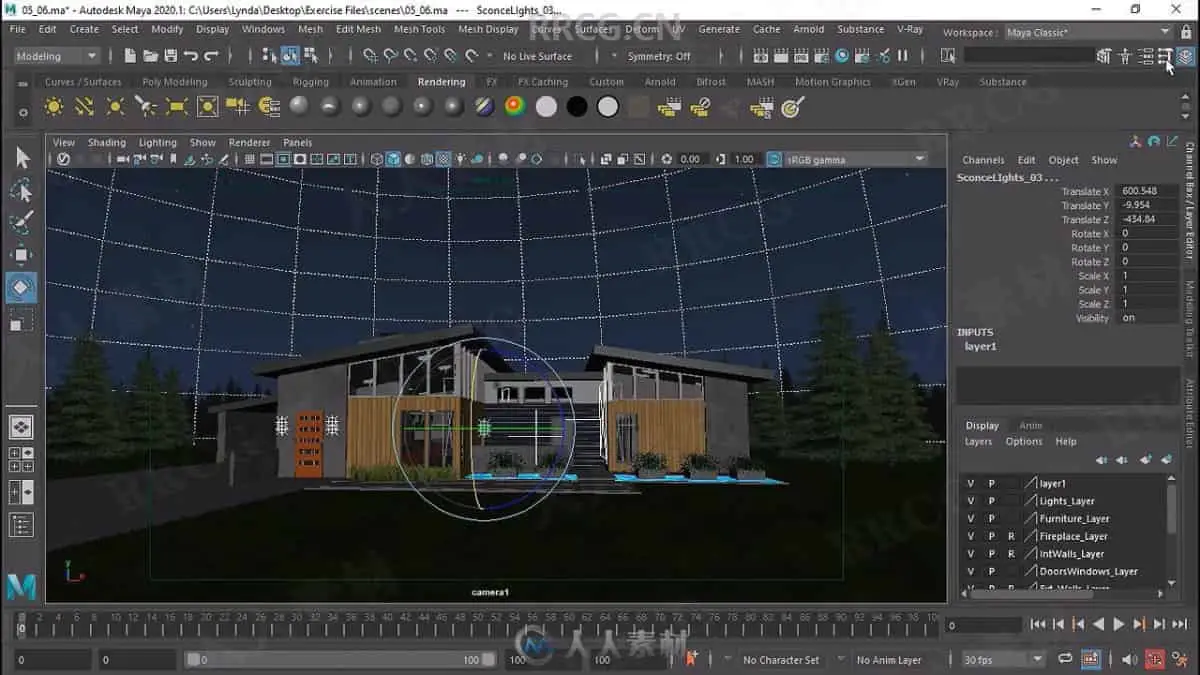Toggle the Channel Box/Layer Editor icon

(x=1184, y=57)
